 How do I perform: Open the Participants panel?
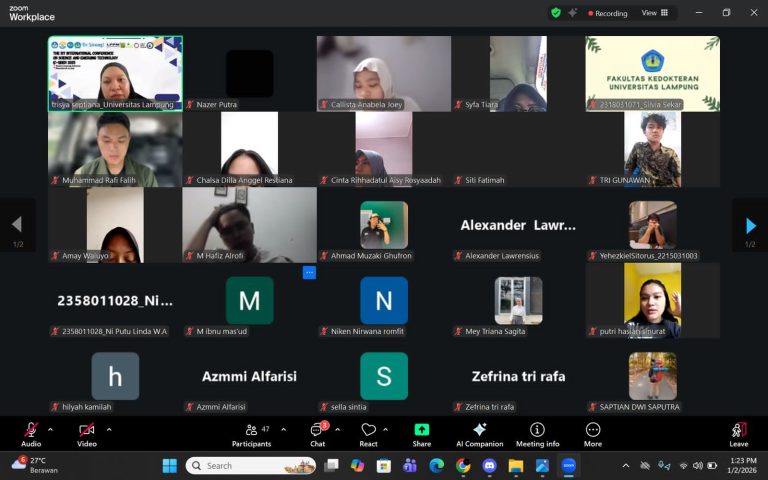click(251, 434)
